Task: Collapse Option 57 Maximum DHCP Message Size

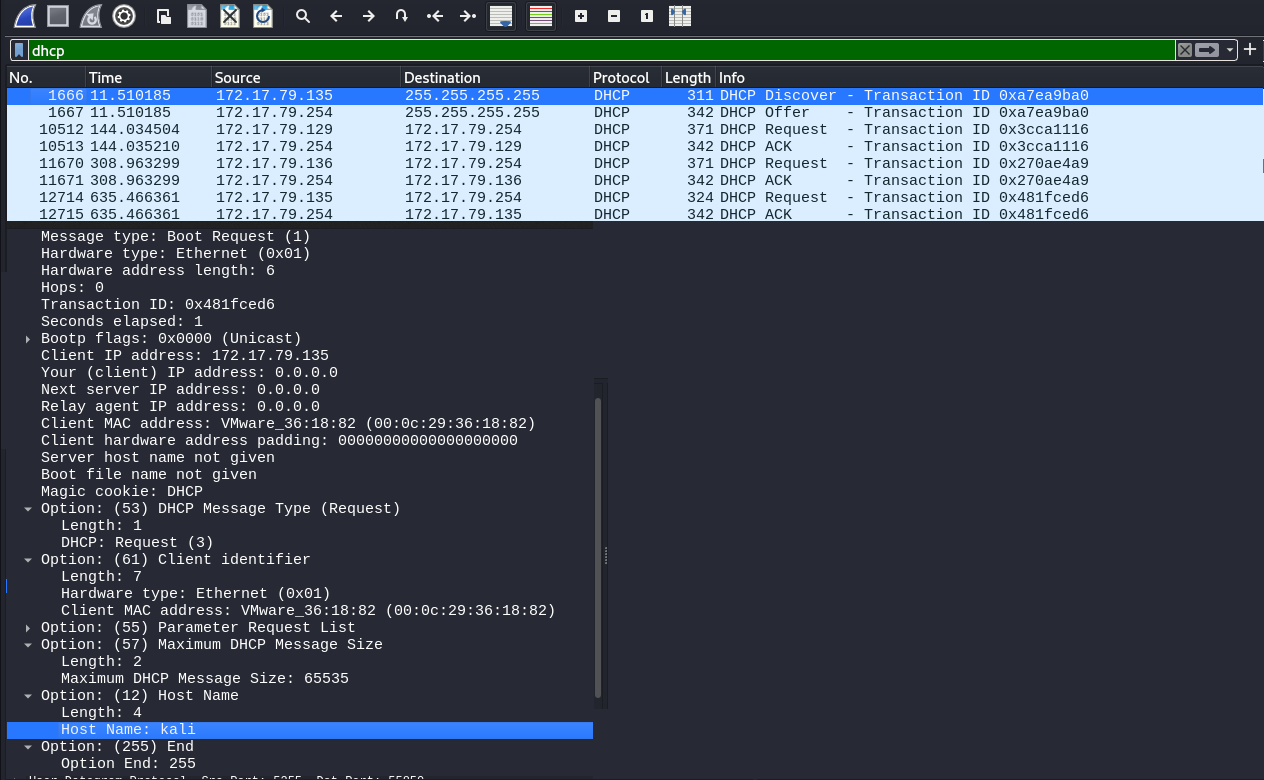Action: point(29,645)
